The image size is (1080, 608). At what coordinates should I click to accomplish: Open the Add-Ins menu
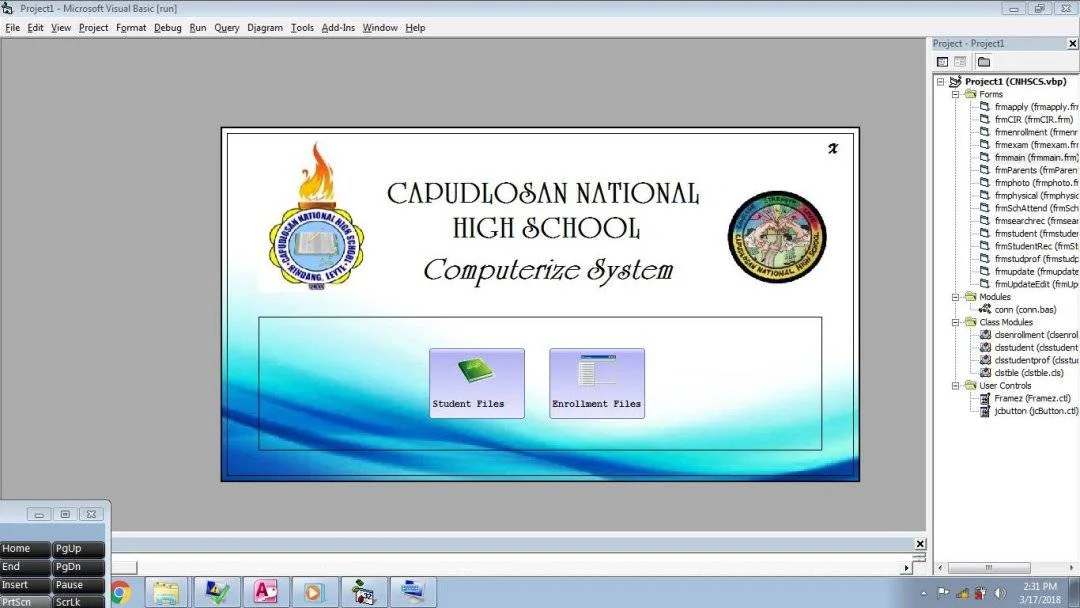pos(338,28)
